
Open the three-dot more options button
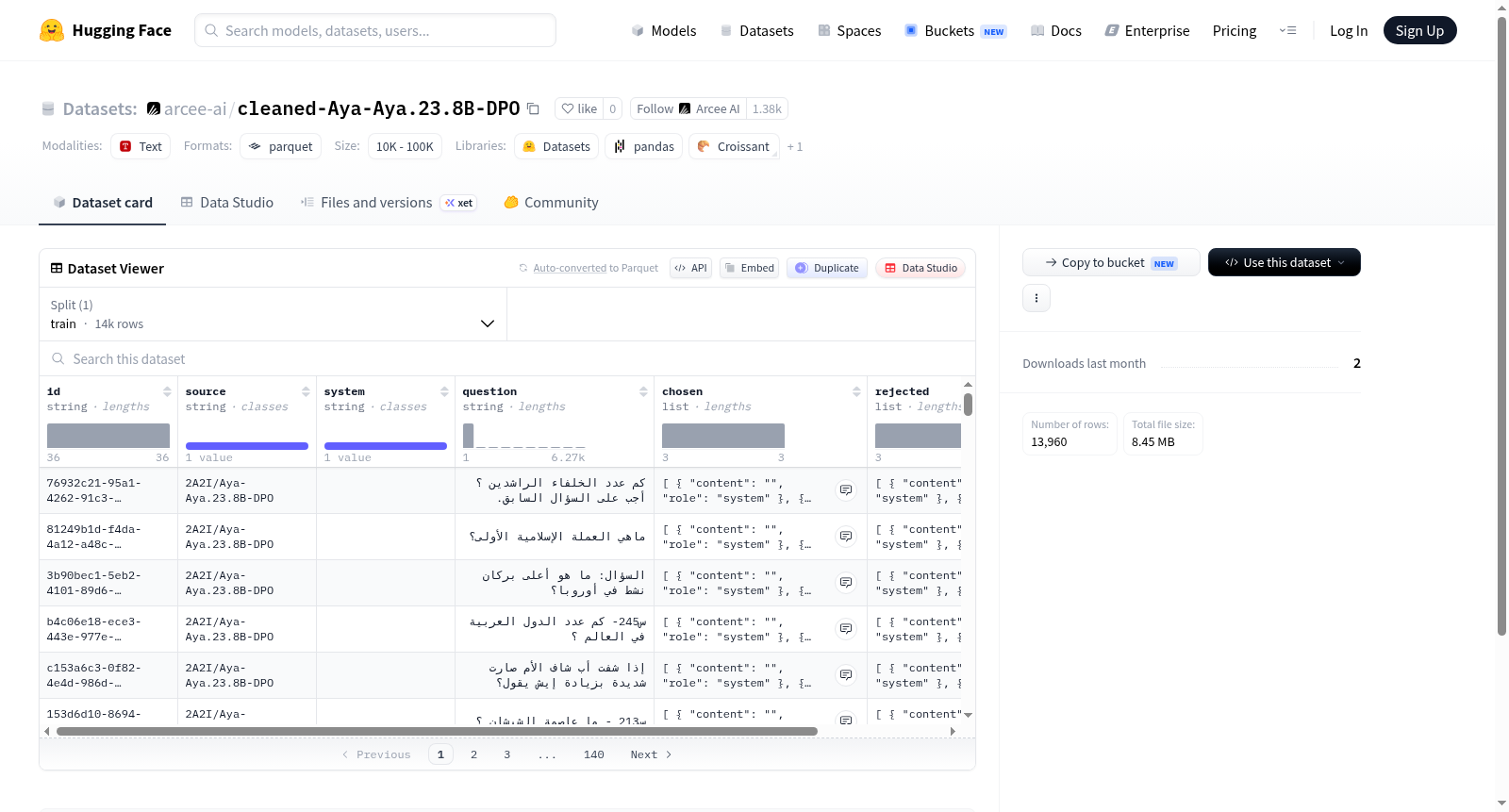pos(1036,298)
